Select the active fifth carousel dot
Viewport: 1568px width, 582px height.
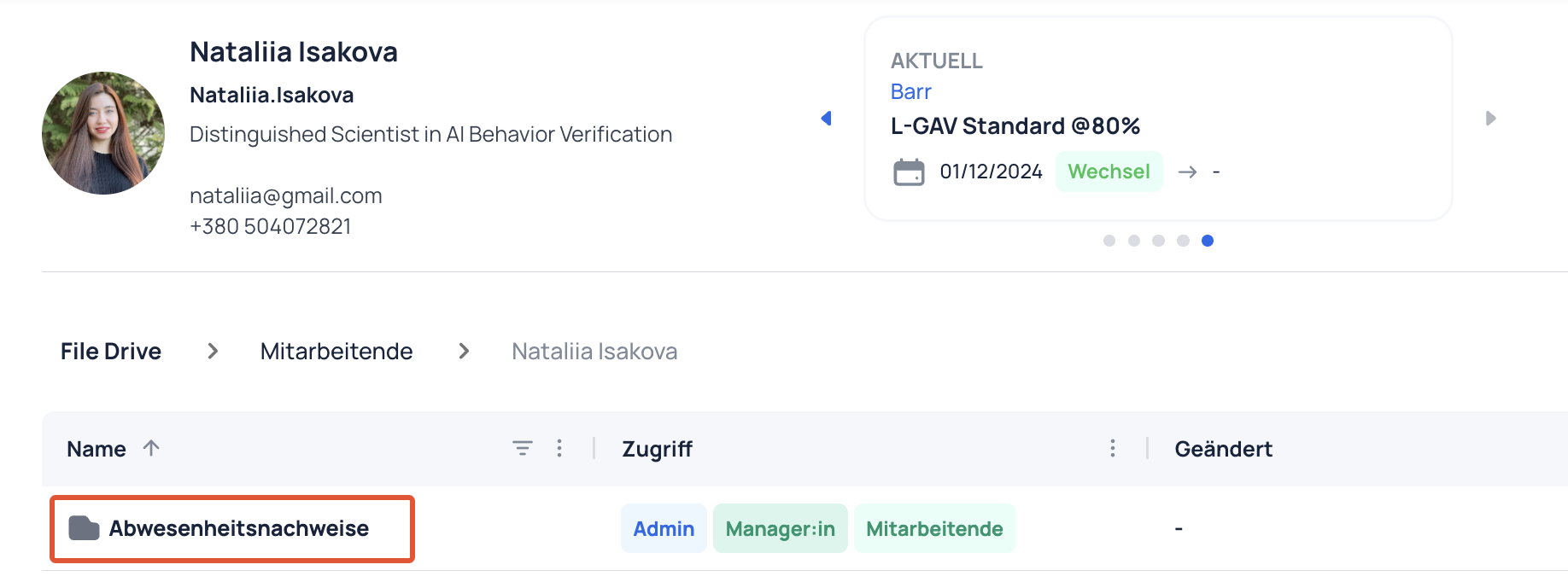[1208, 241]
